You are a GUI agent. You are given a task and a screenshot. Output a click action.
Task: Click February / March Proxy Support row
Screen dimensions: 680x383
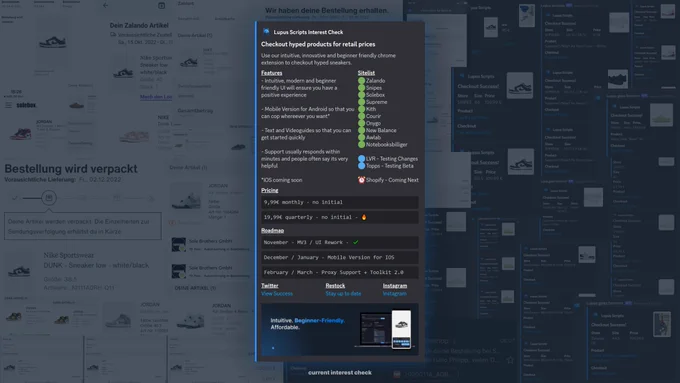[x=340, y=272]
